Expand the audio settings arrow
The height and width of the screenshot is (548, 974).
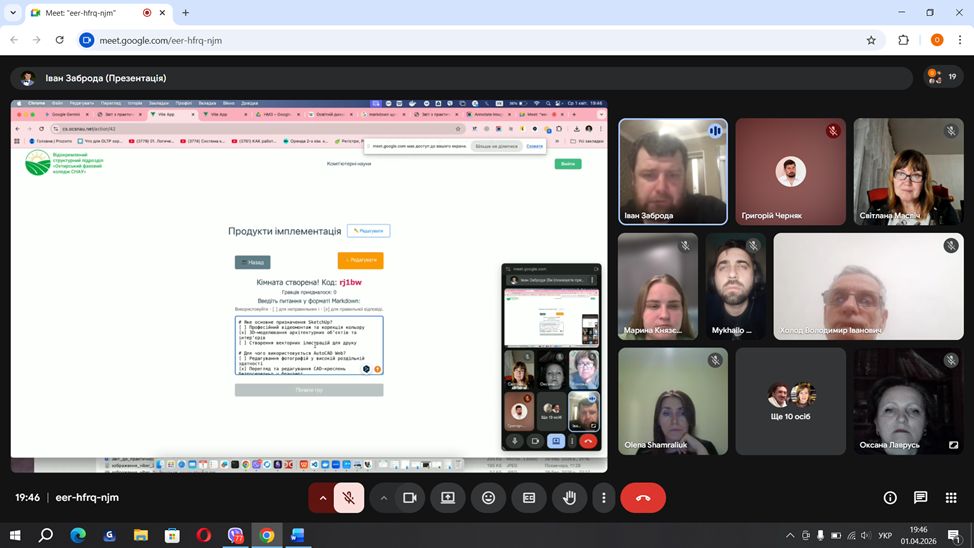tap(322, 497)
